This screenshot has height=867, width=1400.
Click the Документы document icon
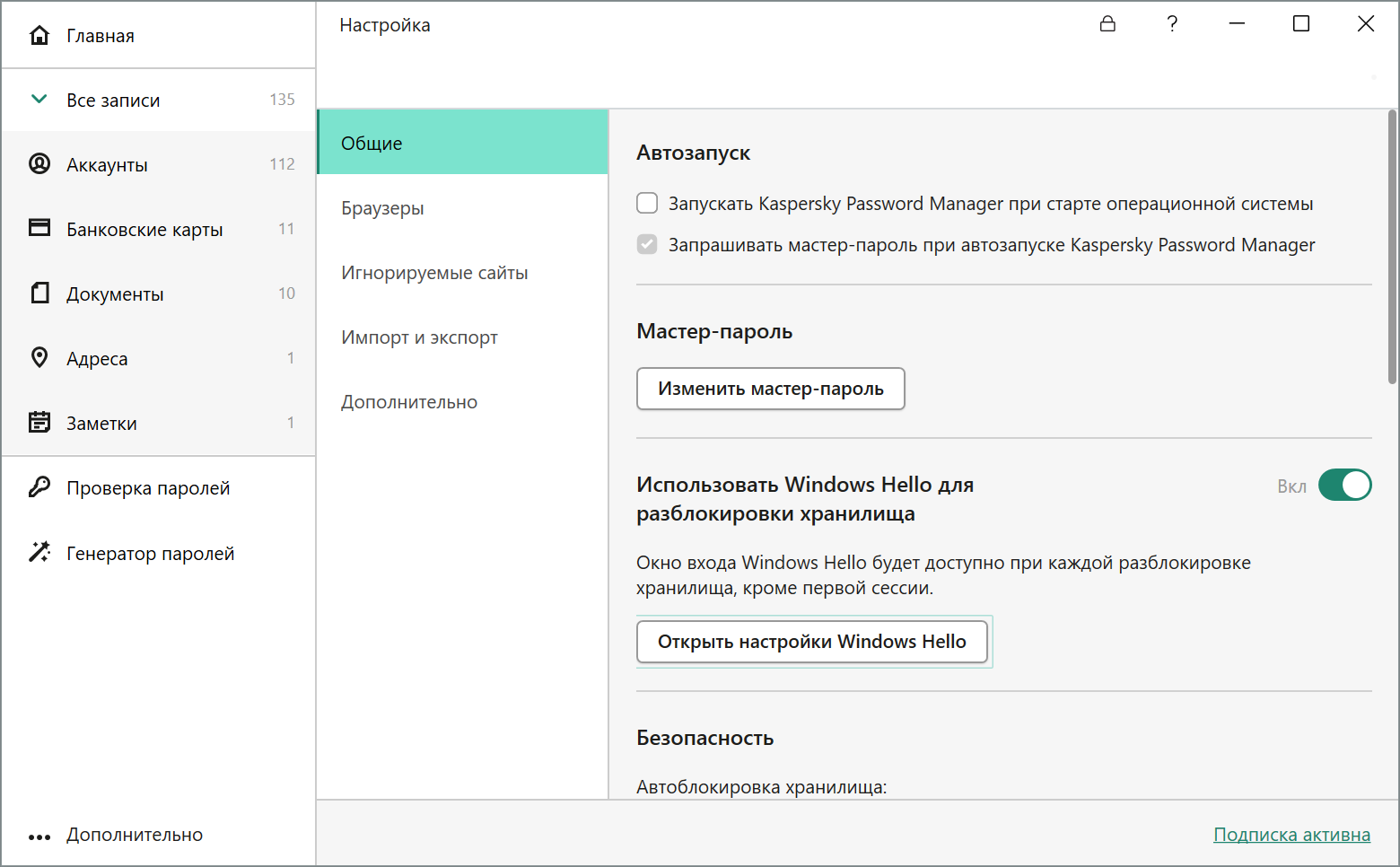(39, 293)
